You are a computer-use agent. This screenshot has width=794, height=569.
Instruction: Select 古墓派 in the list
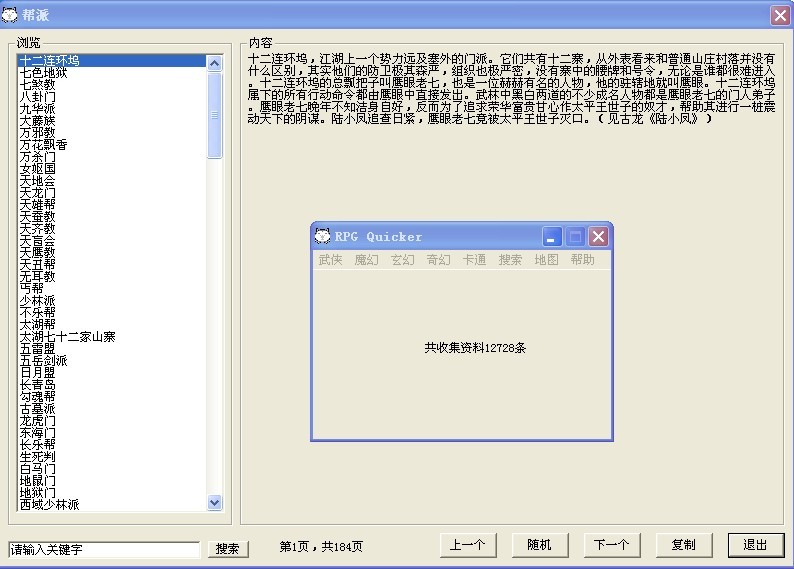112,409
